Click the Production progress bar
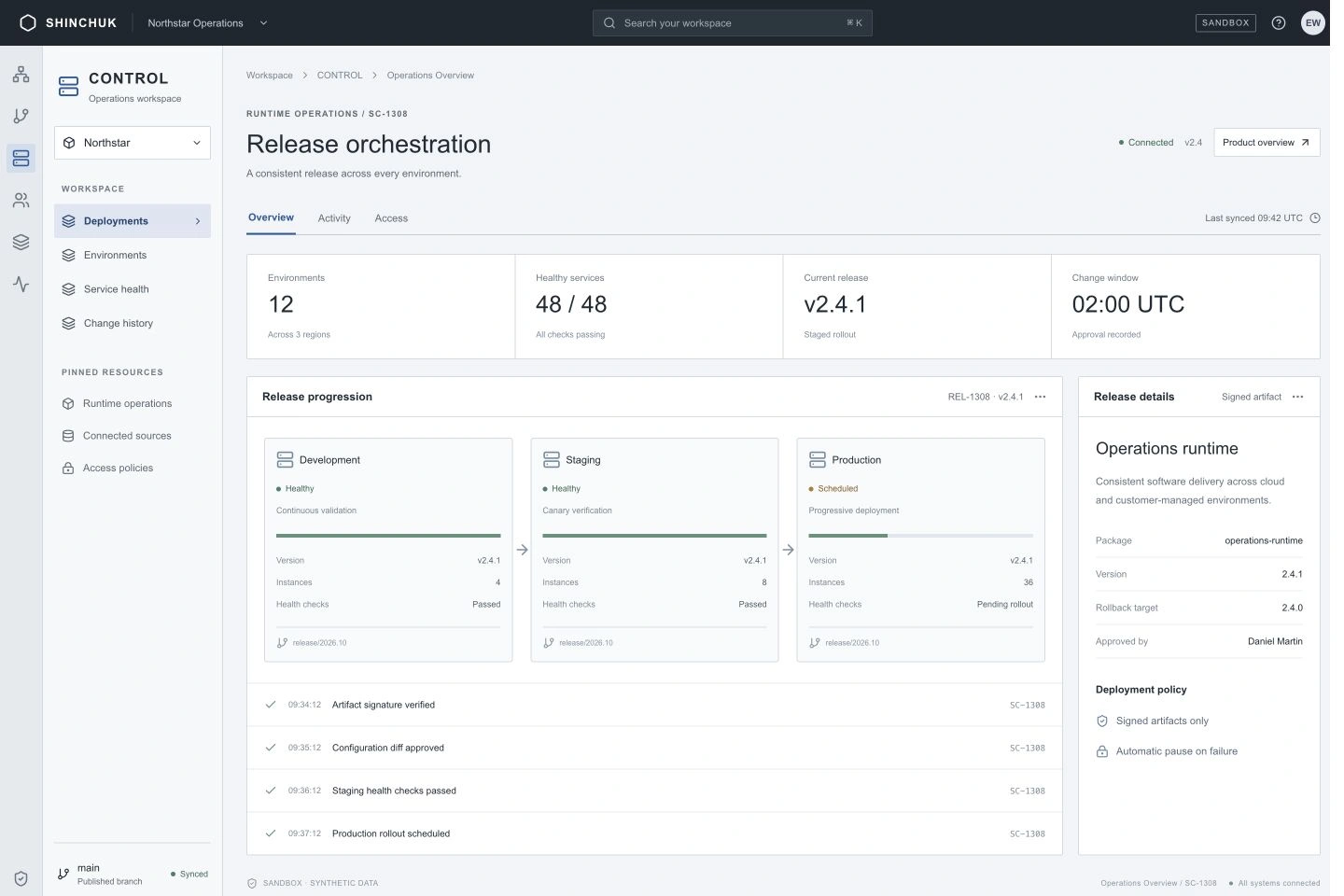 point(920,536)
